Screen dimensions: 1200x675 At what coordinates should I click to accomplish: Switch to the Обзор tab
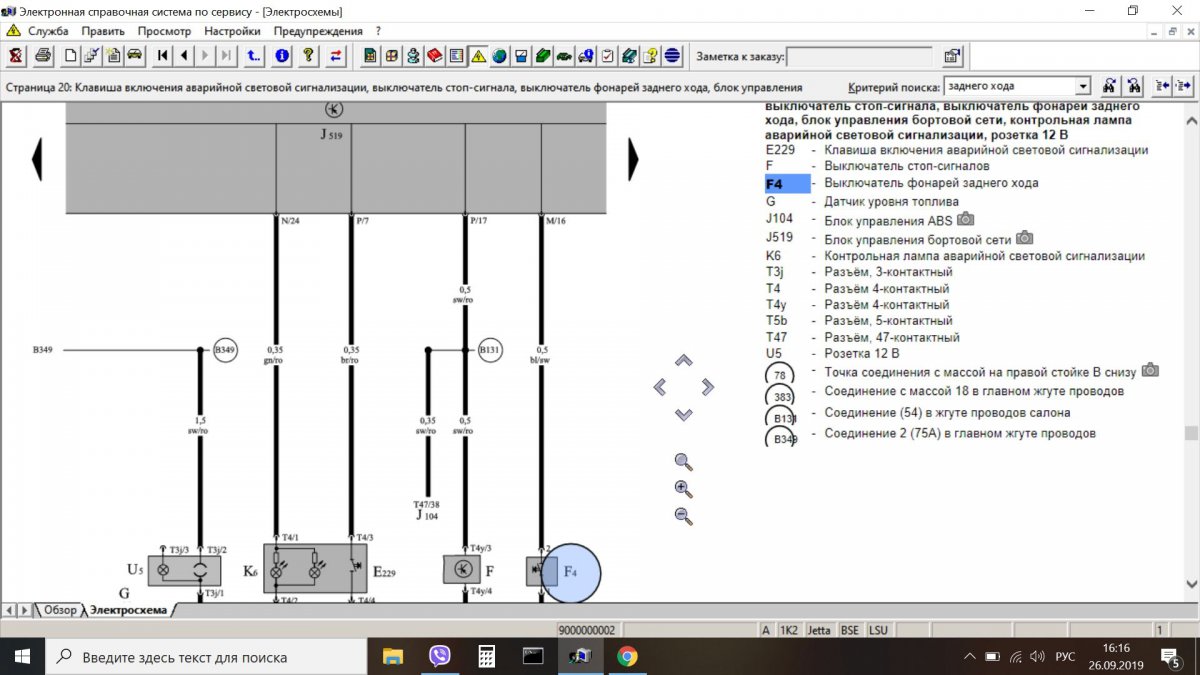pos(59,610)
